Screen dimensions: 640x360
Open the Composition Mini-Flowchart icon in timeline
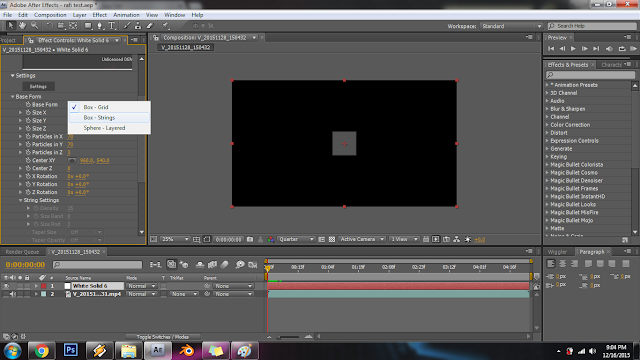coord(155,264)
